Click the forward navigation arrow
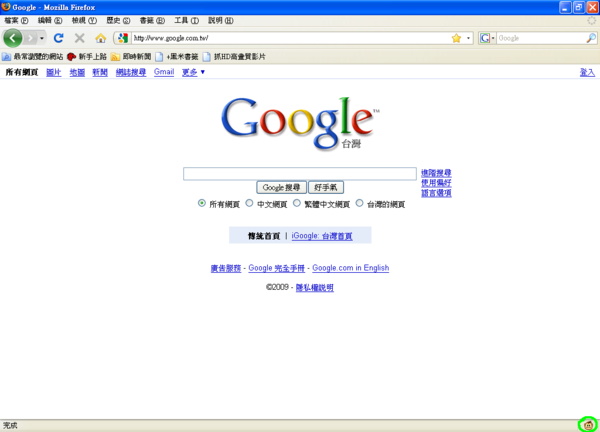 pyautogui.click(x=29, y=38)
